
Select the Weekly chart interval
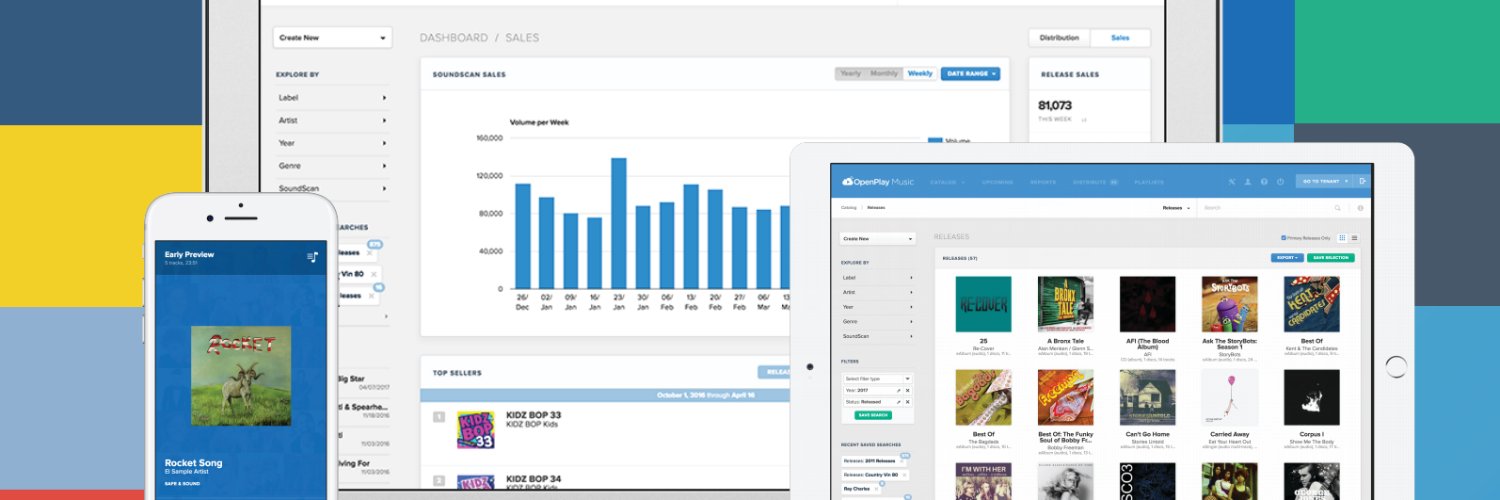click(920, 74)
